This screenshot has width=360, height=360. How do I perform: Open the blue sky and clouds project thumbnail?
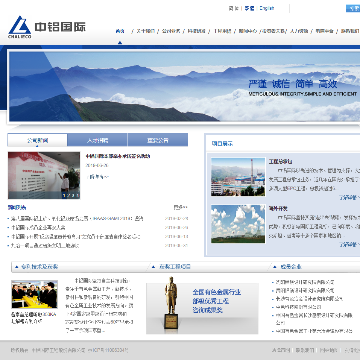click(x=238, y=224)
